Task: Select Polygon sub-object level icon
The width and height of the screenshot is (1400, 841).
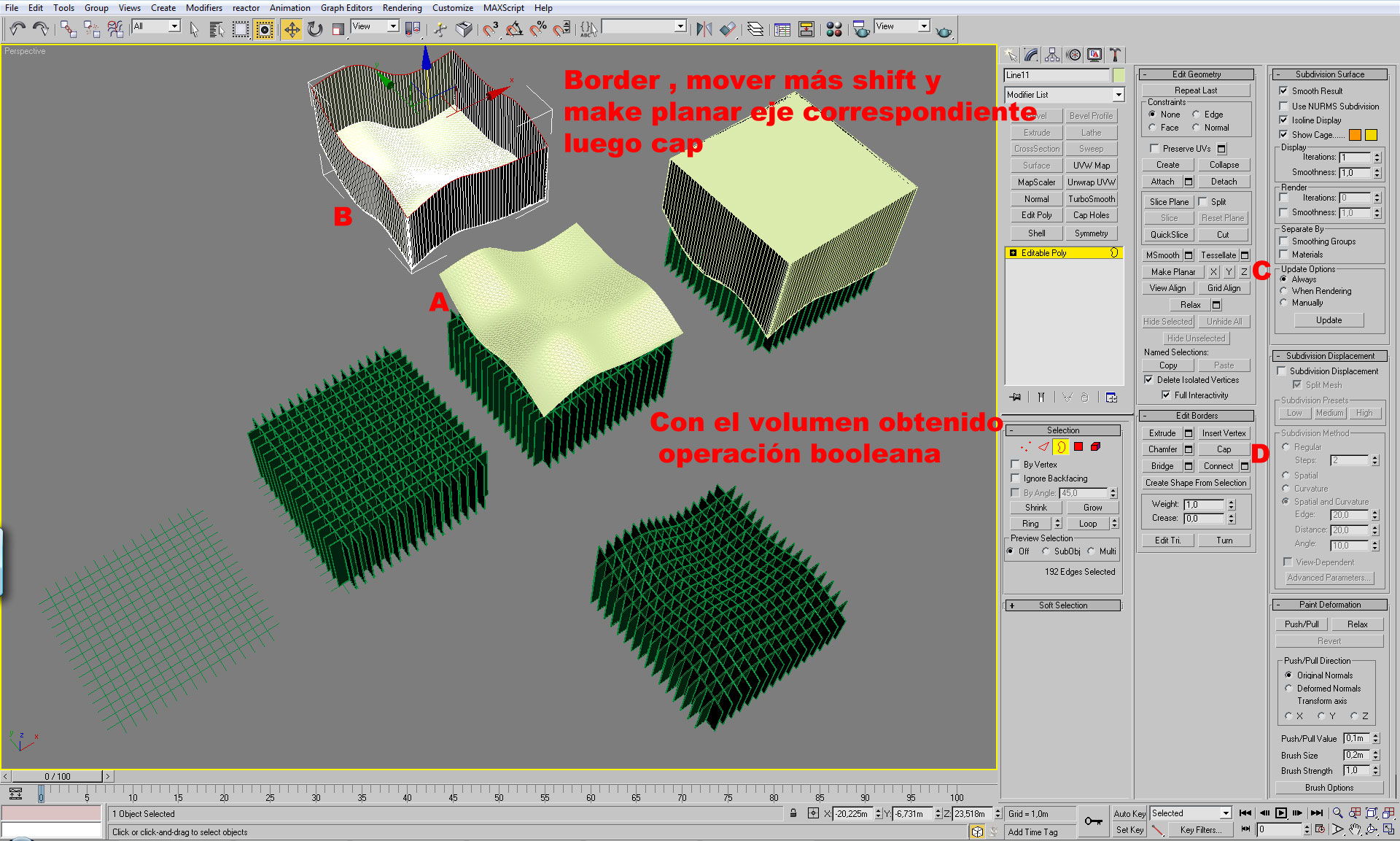Action: 1078,447
